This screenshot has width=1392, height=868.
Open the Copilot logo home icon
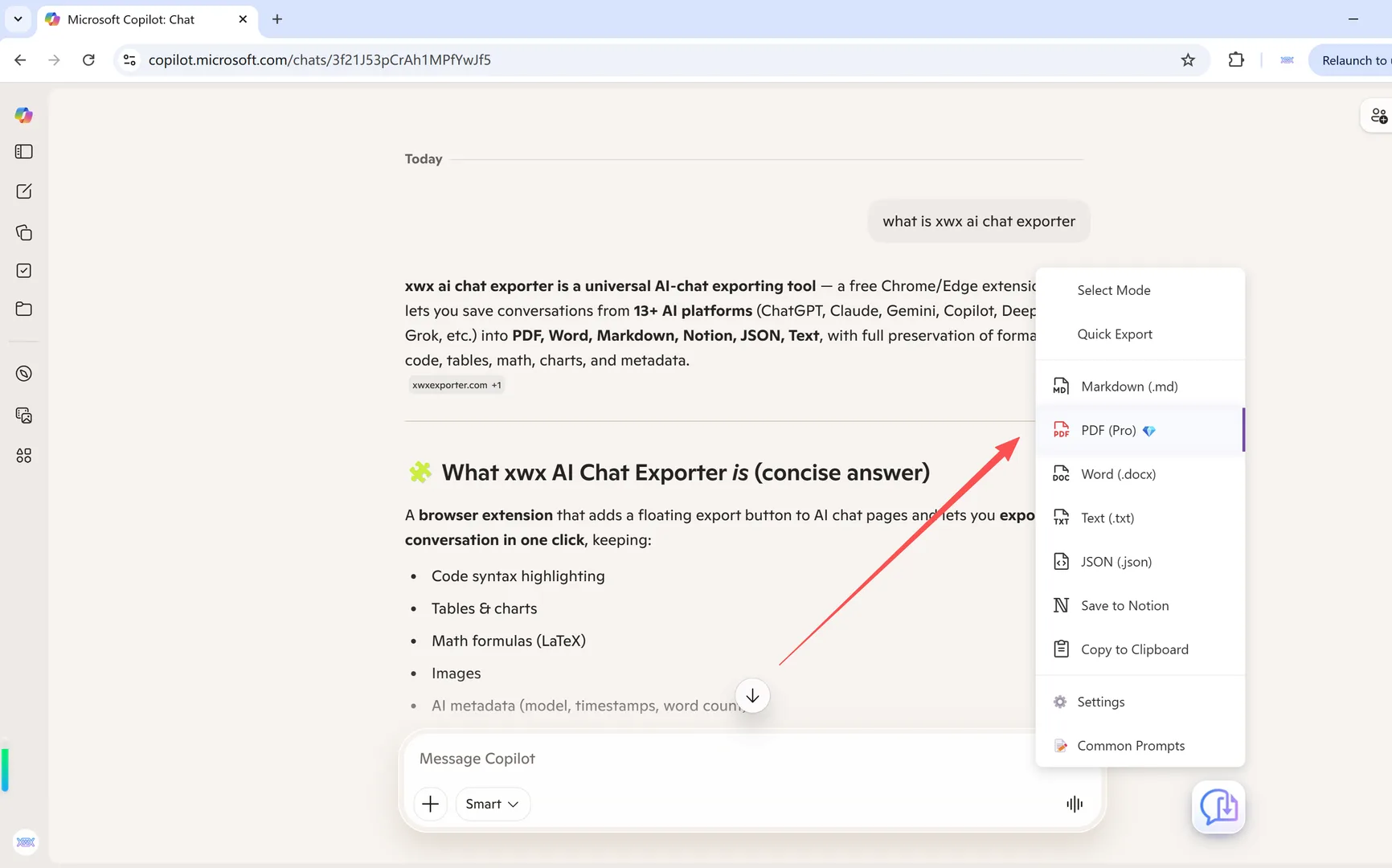coord(24,115)
